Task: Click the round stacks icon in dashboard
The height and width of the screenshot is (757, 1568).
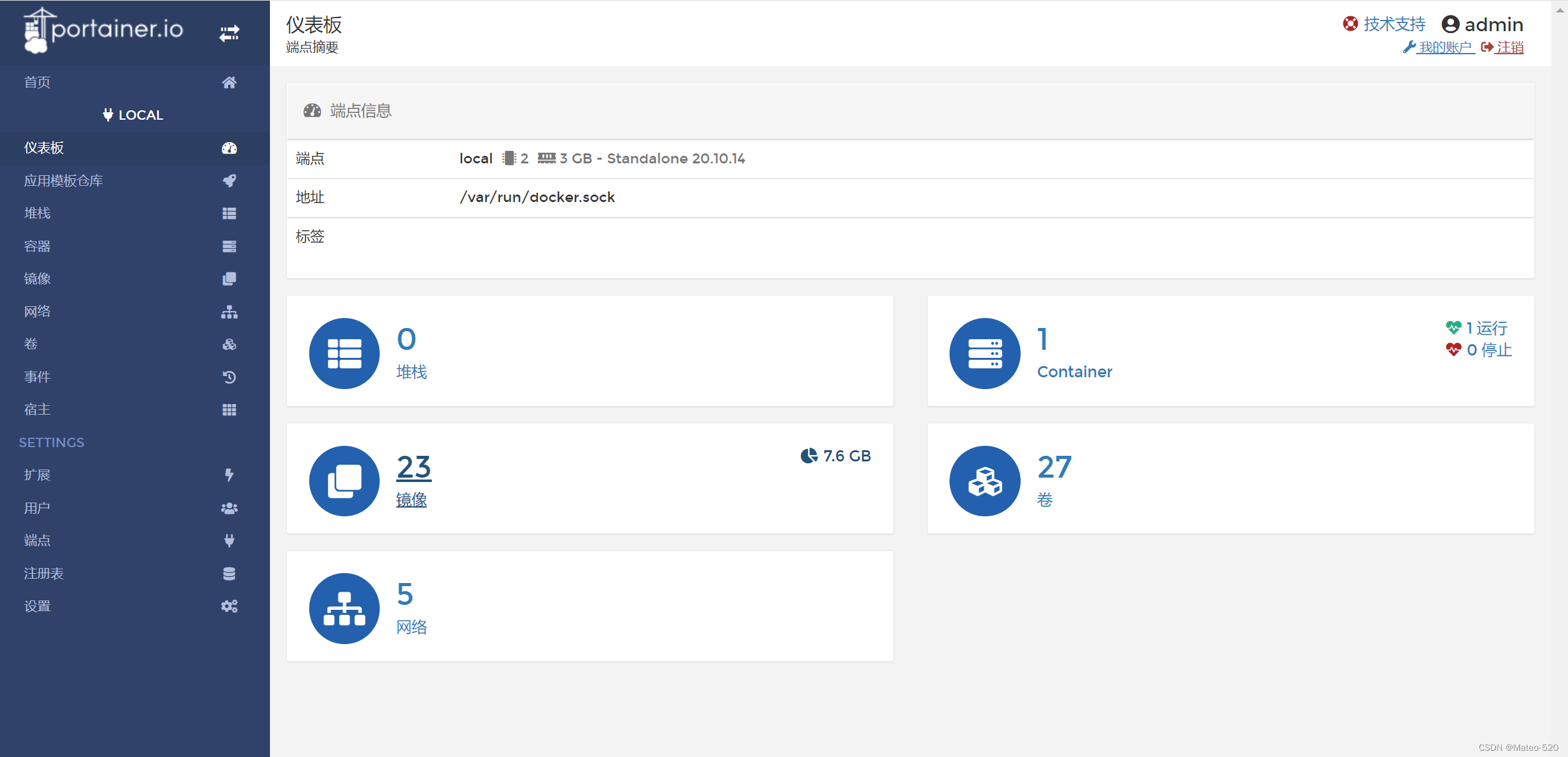Action: pyautogui.click(x=344, y=354)
